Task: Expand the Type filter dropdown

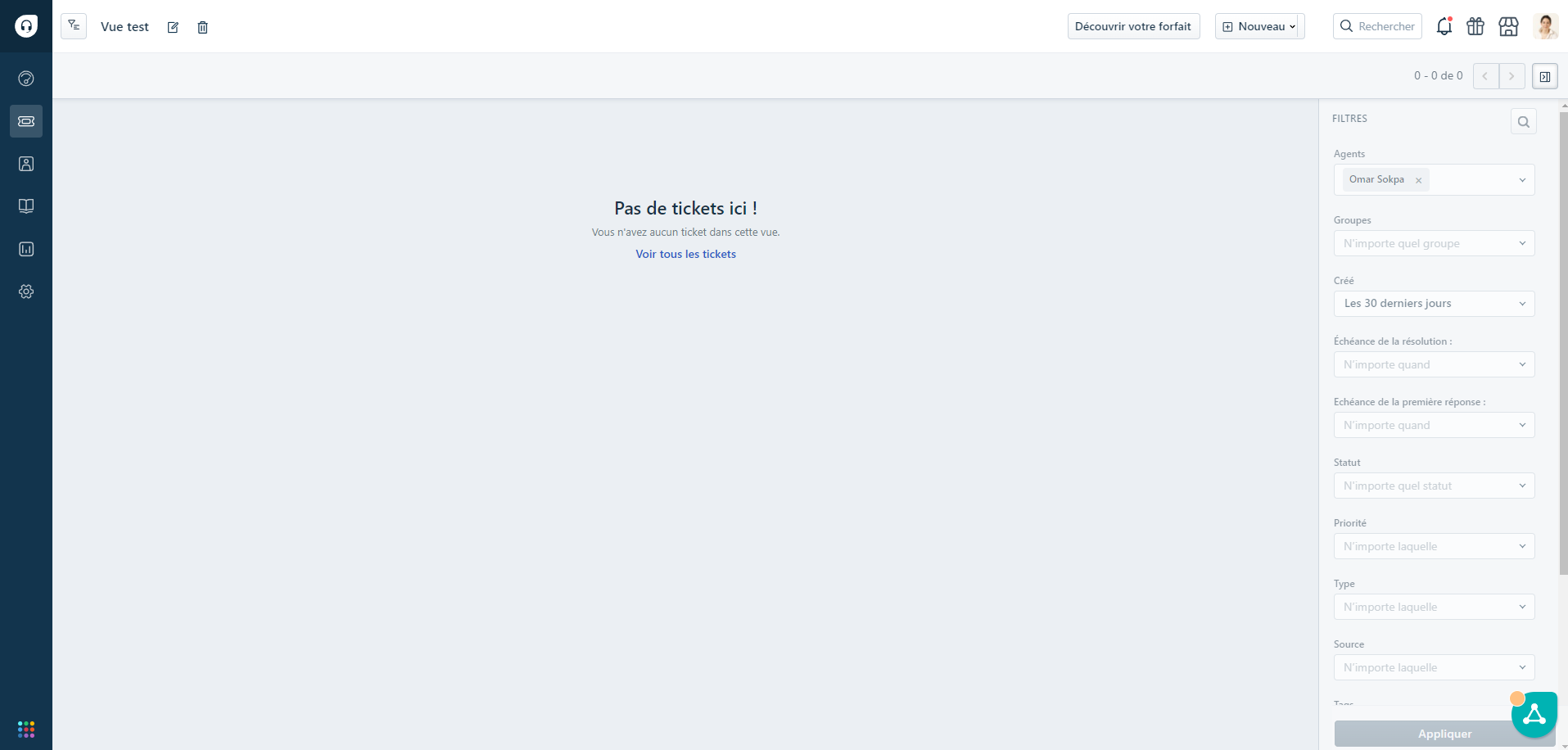Action: pyautogui.click(x=1434, y=607)
